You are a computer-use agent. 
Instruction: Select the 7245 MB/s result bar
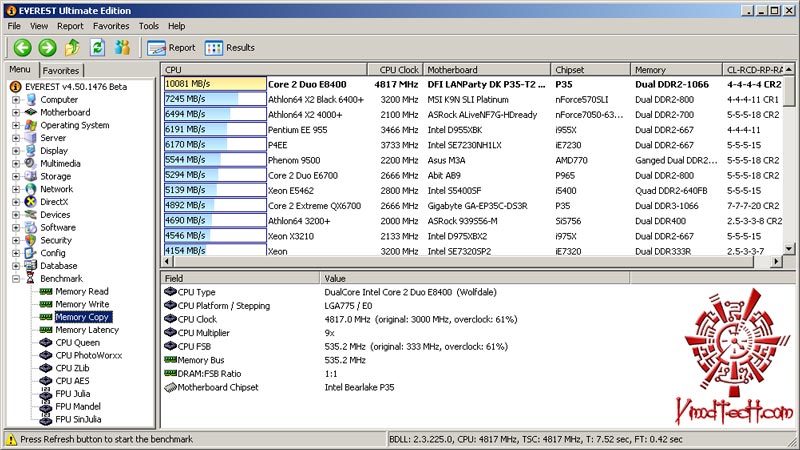(x=215, y=99)
